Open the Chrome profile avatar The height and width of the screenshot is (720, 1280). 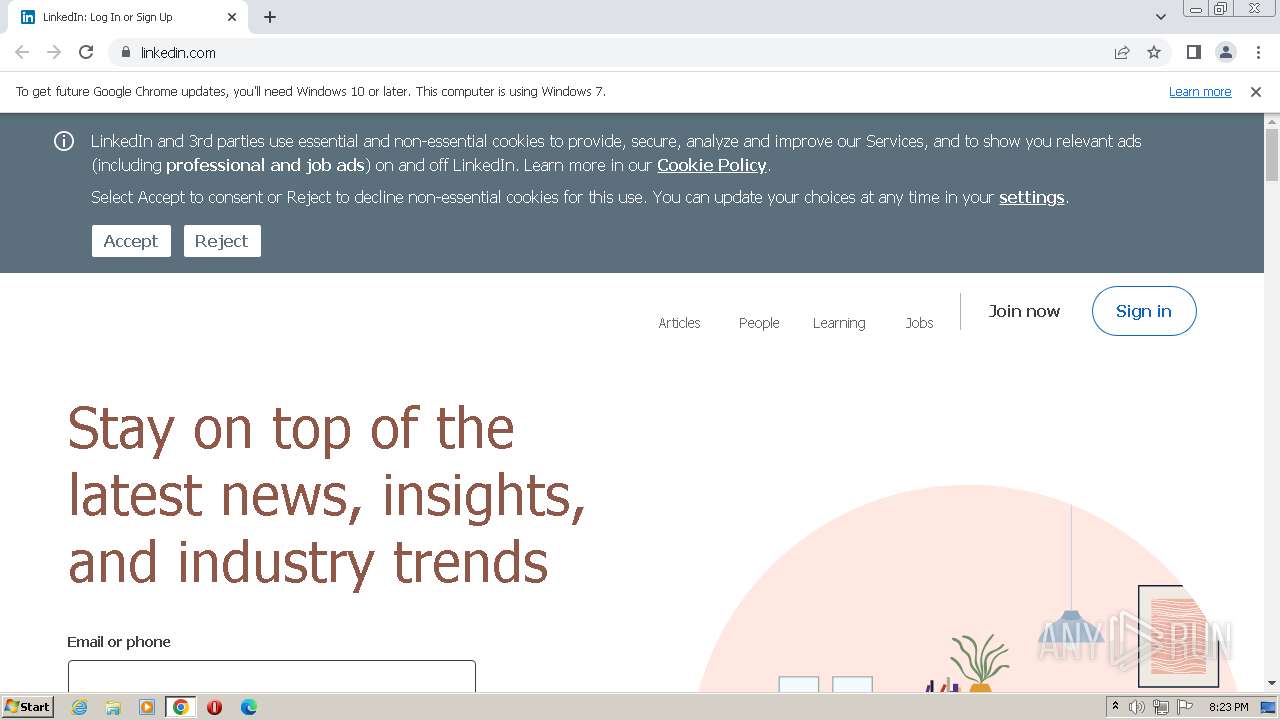pos(1226,52)
